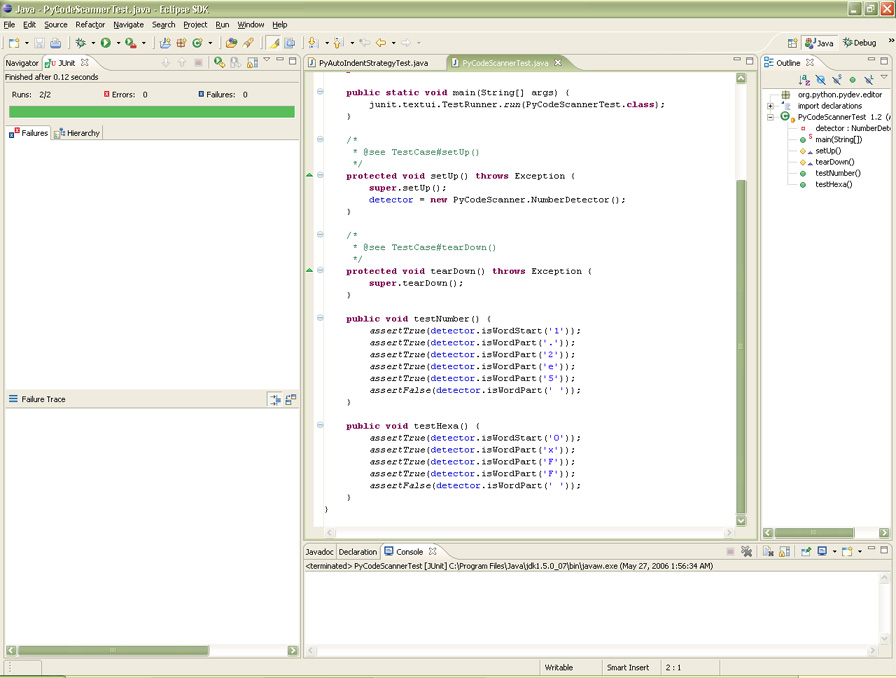Expand the import declarations node in Outline
The image size is (896, 678).
[771, 106]
